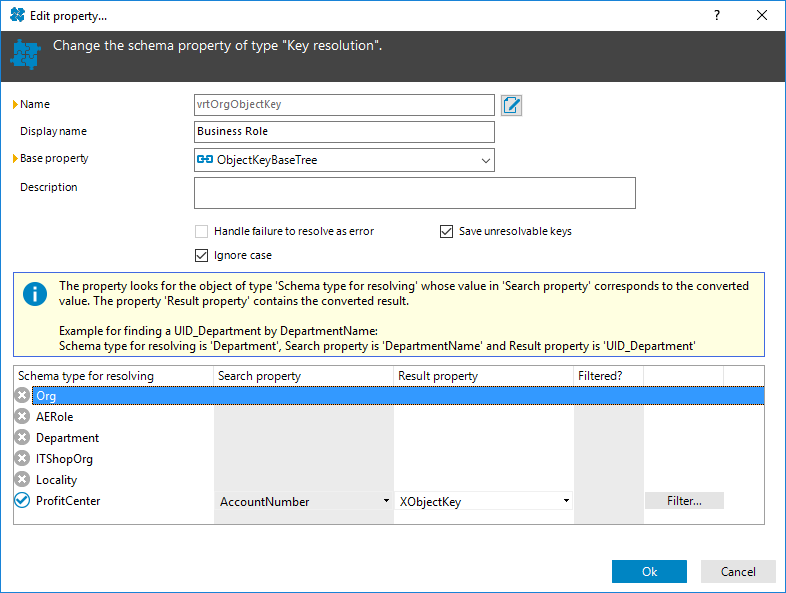Uncheck Save unresolvable keys
The width and height of the screenshot is (786, 593).
click(x=446, y=231)
